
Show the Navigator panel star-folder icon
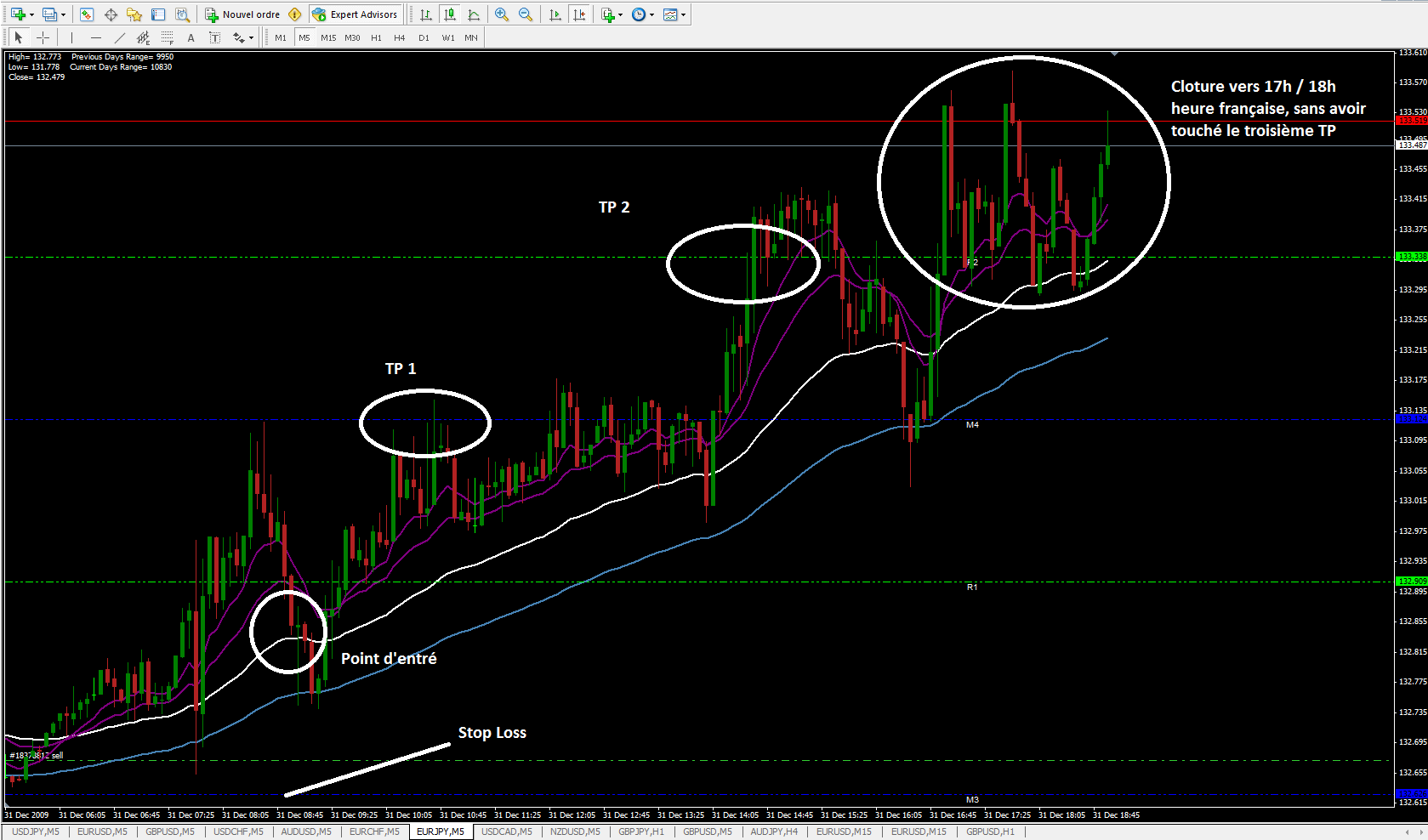pos(134,14)
